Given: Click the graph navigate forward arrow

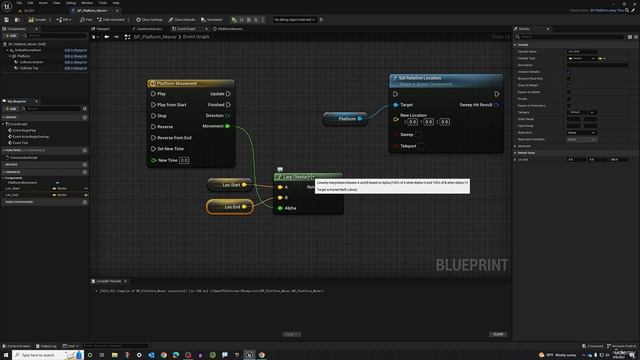Looking at the screenshot, I should (116, 37).
